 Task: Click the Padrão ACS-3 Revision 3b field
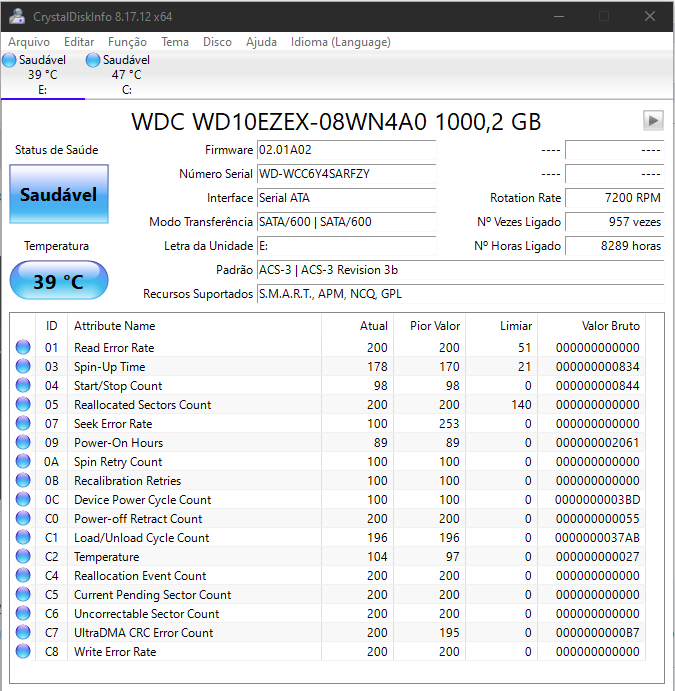[x=460, y=270]
